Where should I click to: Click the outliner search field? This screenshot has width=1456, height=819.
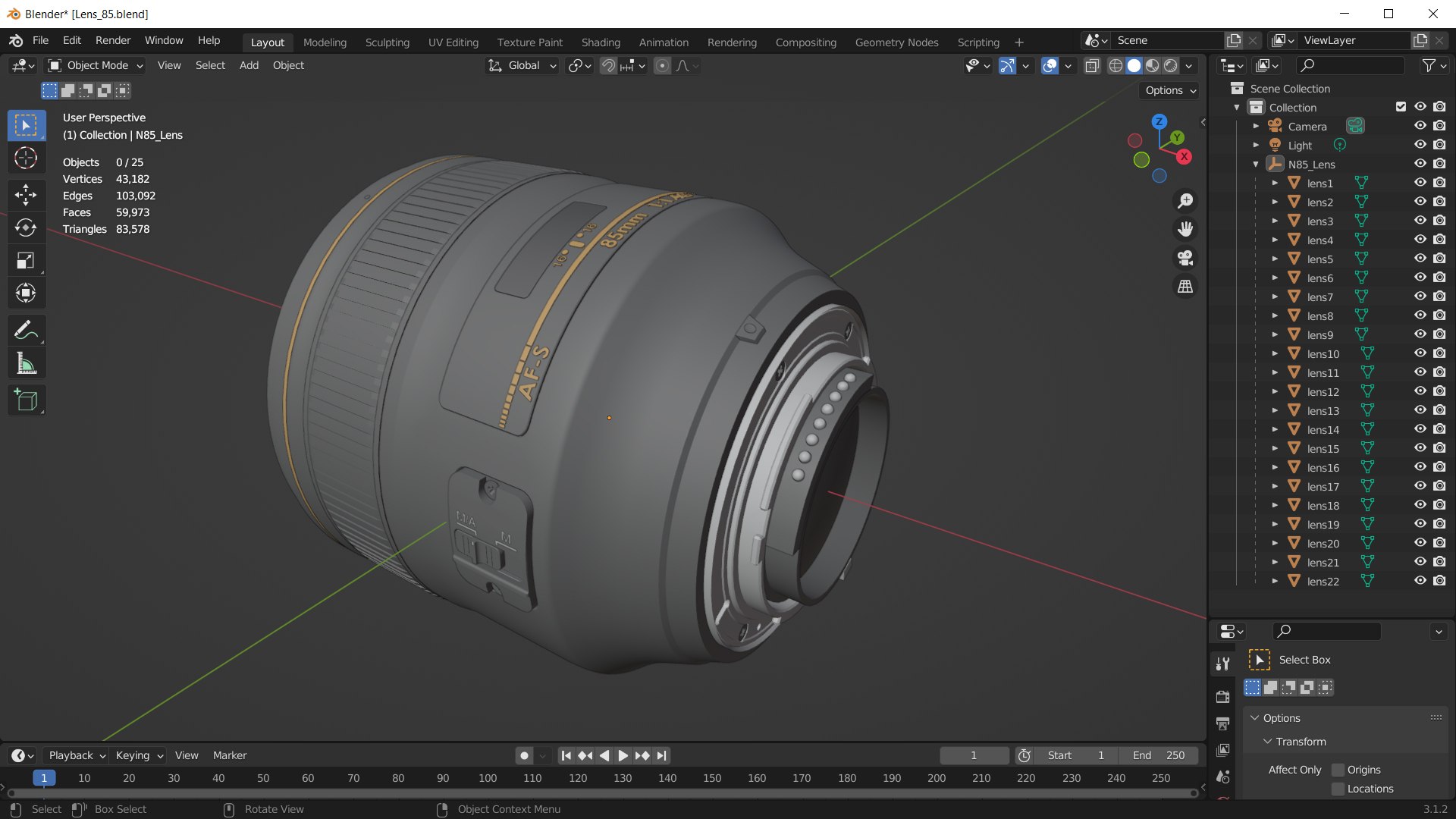[1350, 66]
